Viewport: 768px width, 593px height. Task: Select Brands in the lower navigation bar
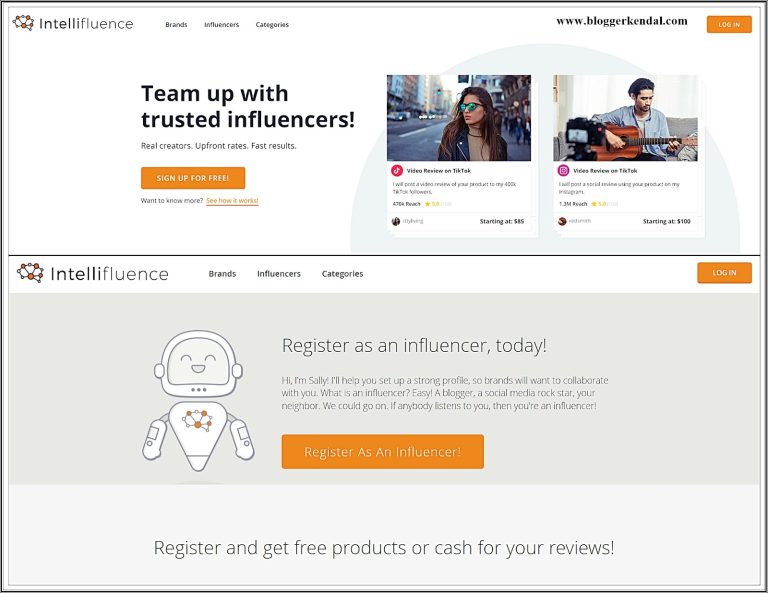[x=222, y=273]
